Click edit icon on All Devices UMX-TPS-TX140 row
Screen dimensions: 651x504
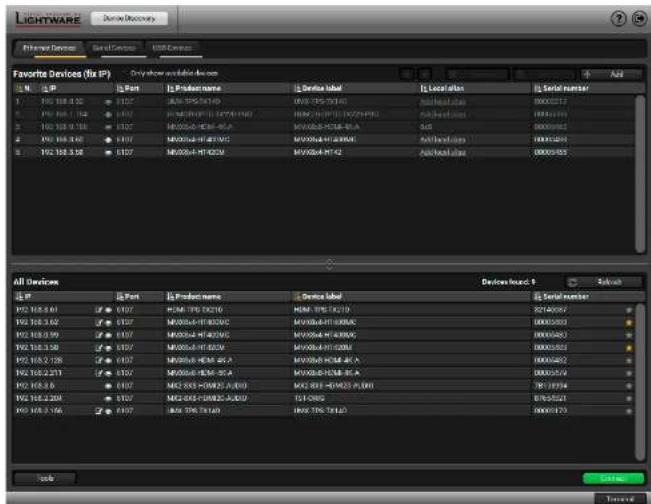[x=99, y=411]
